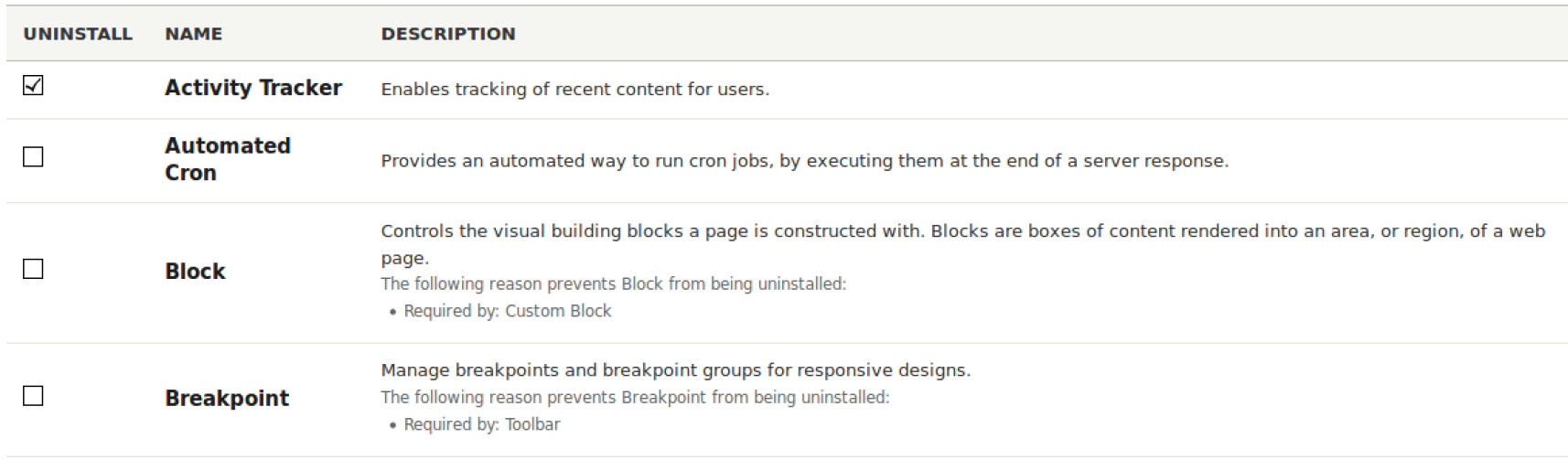Click the UNINSTALL column header
Screen dimensions: 1568x460
click(x=78, y=34)
